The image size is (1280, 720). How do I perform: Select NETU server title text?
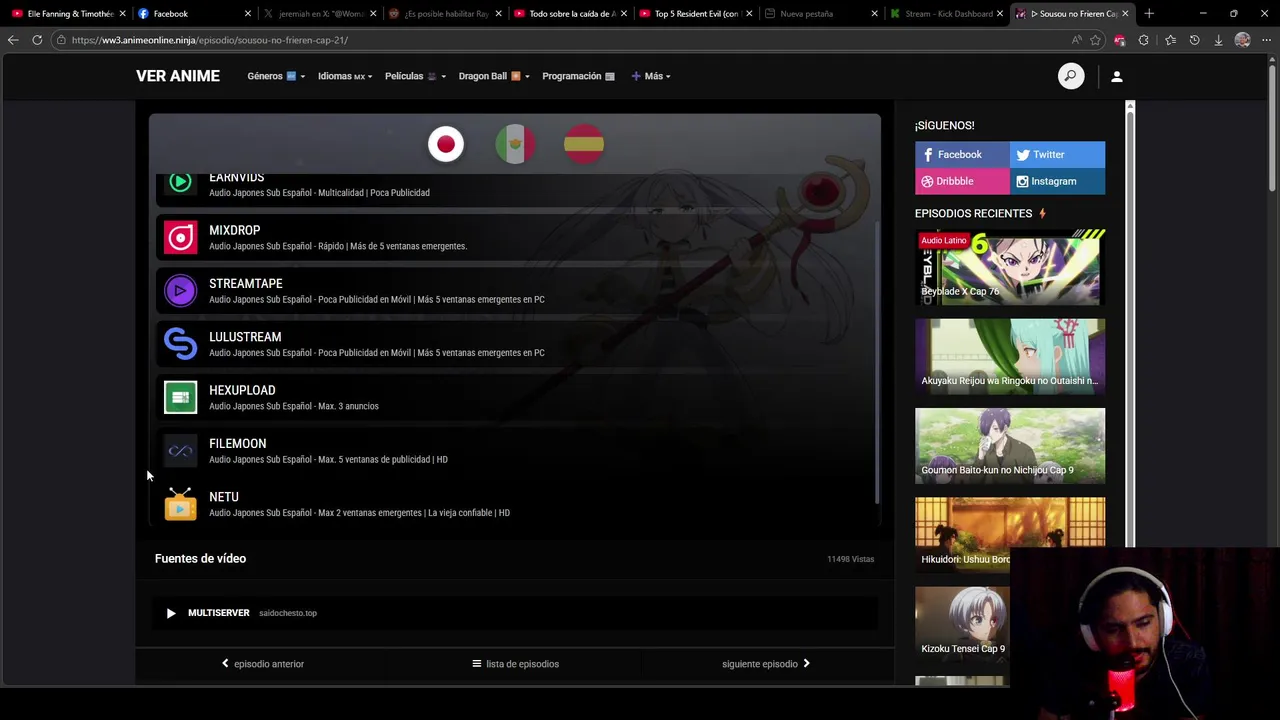coord(224,497)
